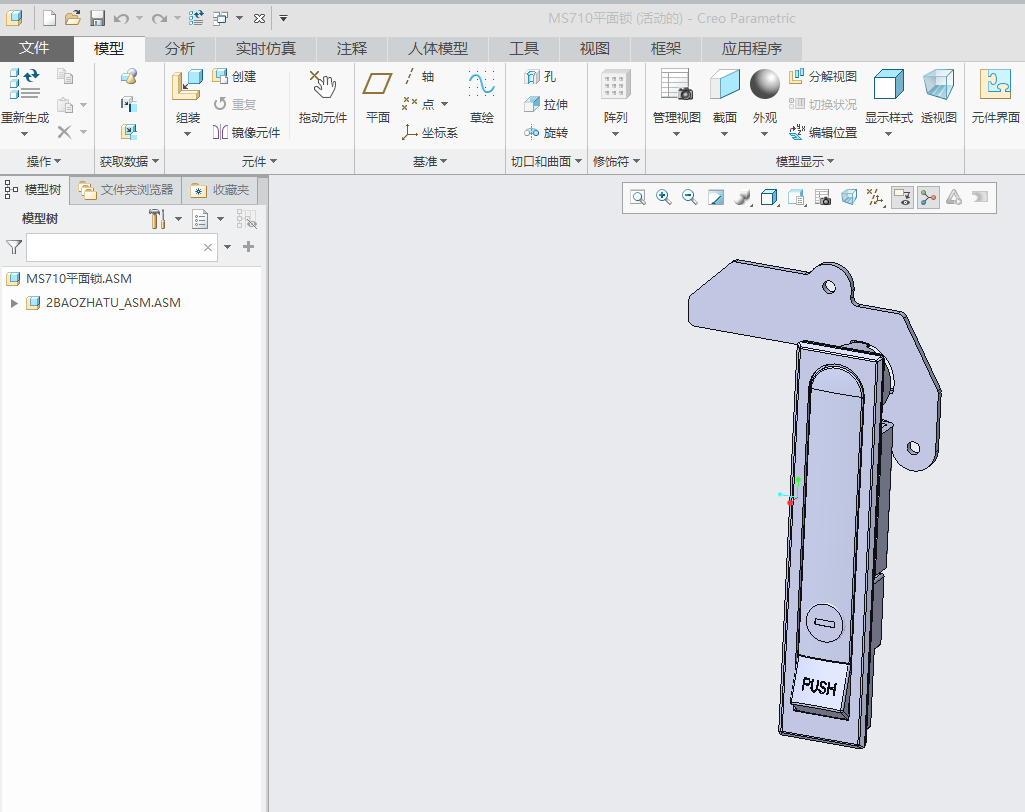
Task: Expand the 获取数据 group dropdown
Action: (x=129, y=161)
